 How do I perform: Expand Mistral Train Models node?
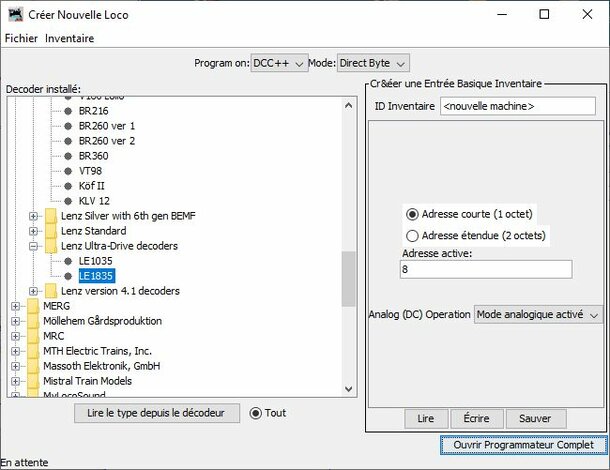coord(15,381)
